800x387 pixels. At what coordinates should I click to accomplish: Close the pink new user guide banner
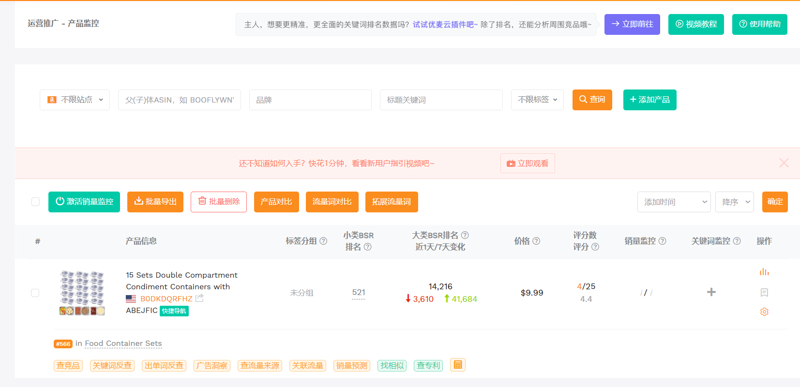pyautogui.click(x=784, y=163)
